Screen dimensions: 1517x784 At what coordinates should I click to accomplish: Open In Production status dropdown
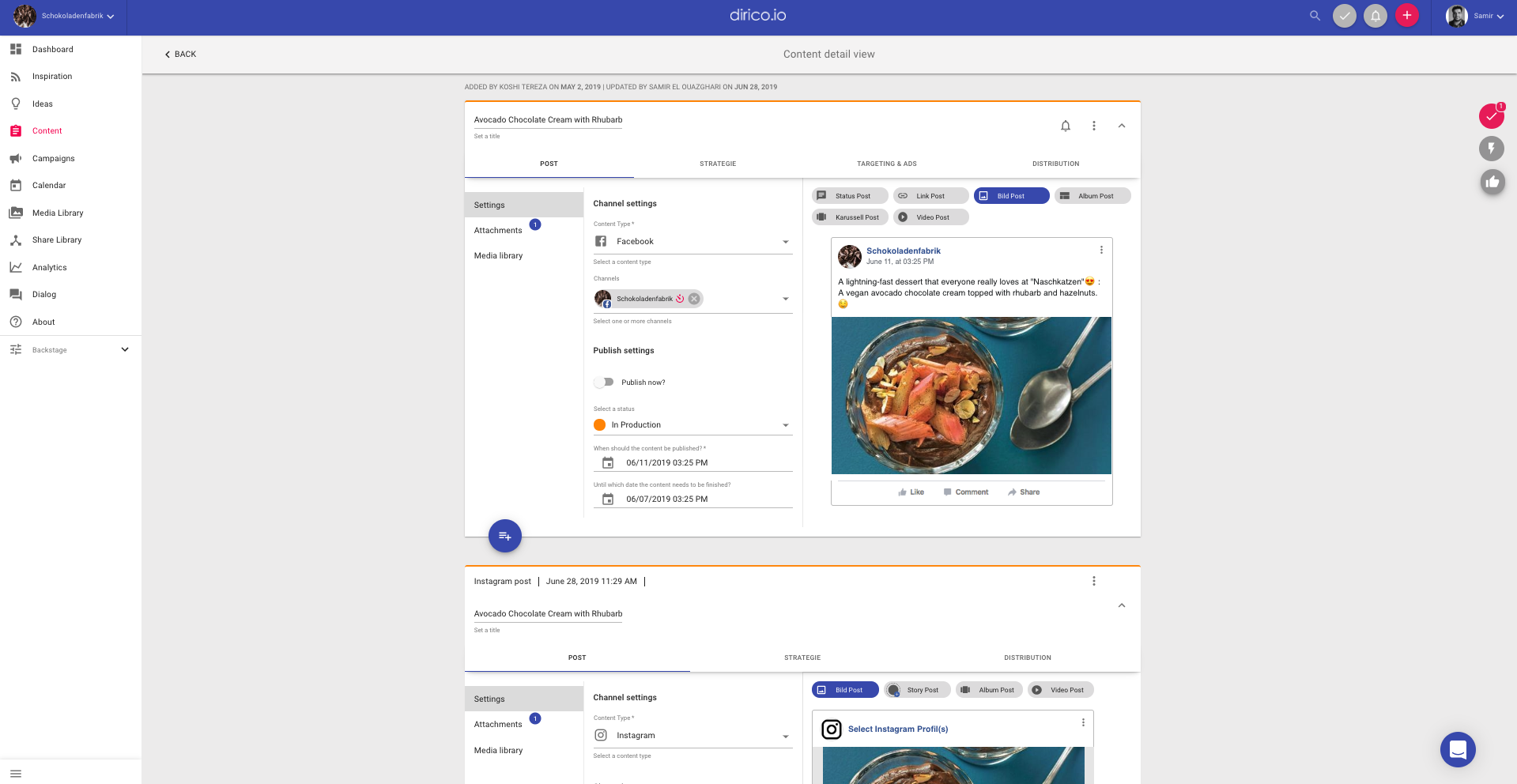[x=693, y=425]
